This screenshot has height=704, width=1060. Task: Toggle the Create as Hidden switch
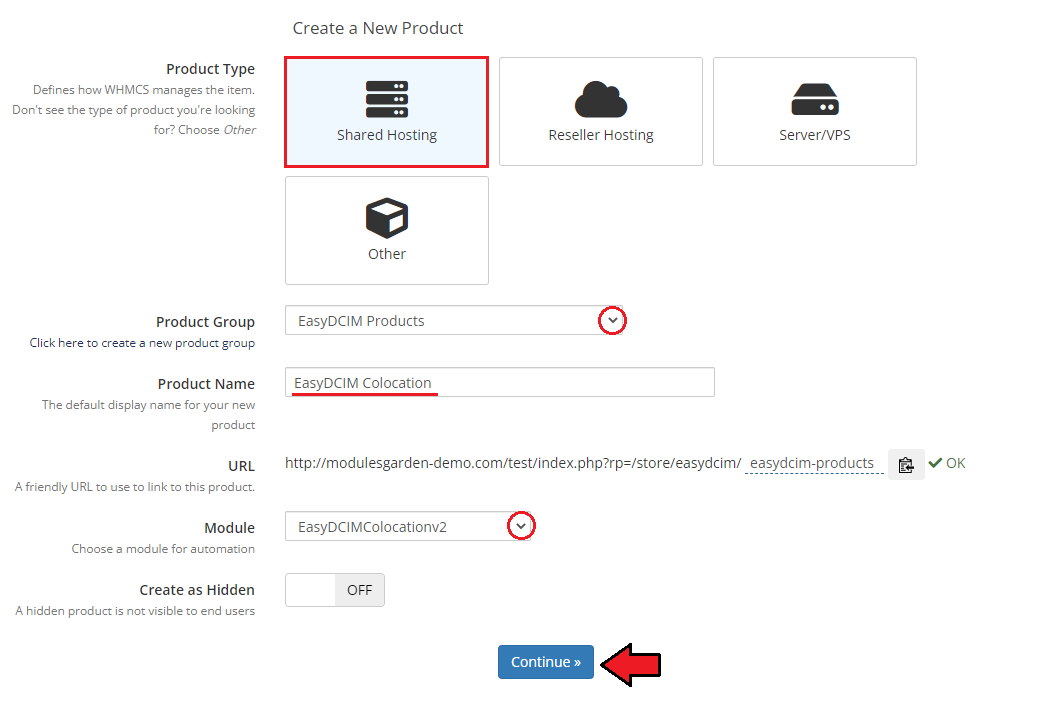point(335,590)
